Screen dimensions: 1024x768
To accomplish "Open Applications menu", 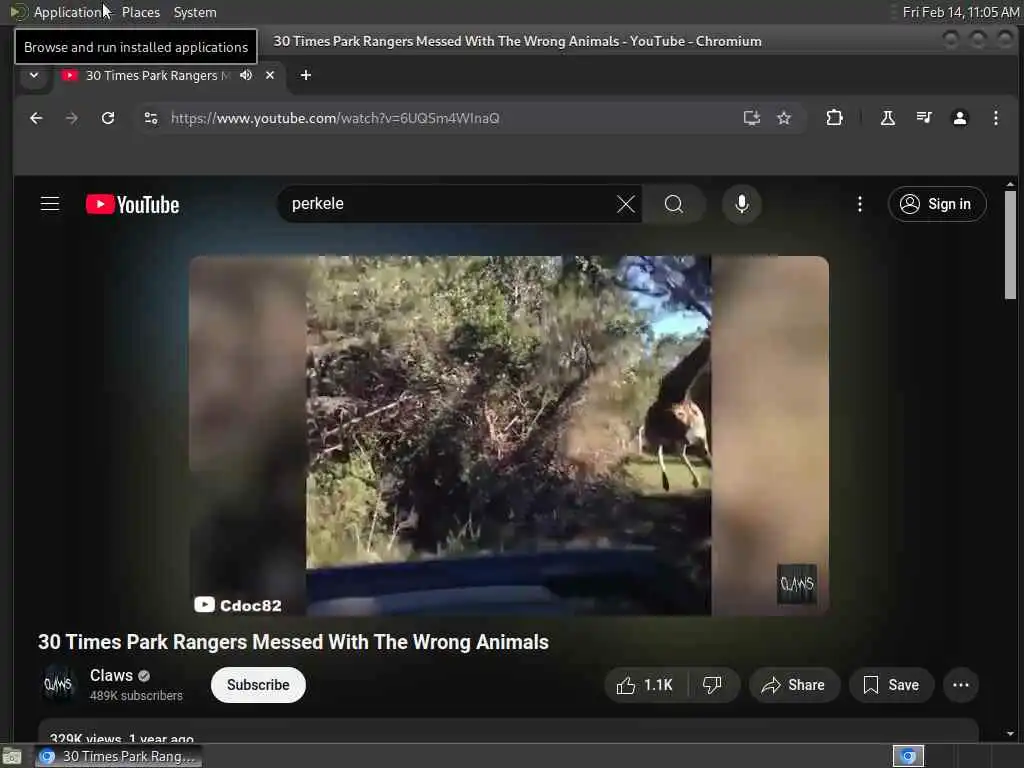I will click(x=59, y=12).
